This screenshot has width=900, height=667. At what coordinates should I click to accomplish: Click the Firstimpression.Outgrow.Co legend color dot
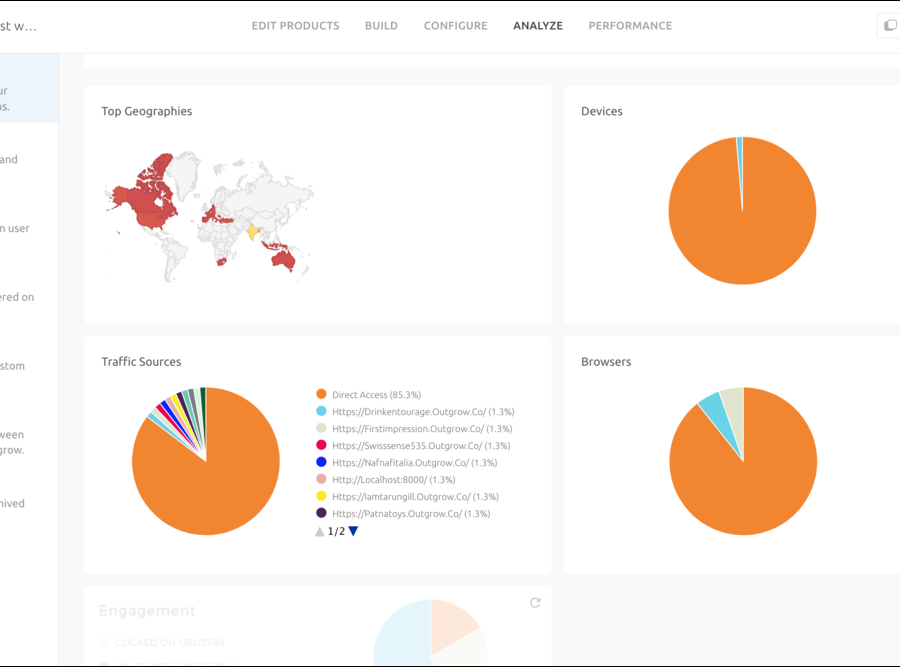tap(321, 429)
